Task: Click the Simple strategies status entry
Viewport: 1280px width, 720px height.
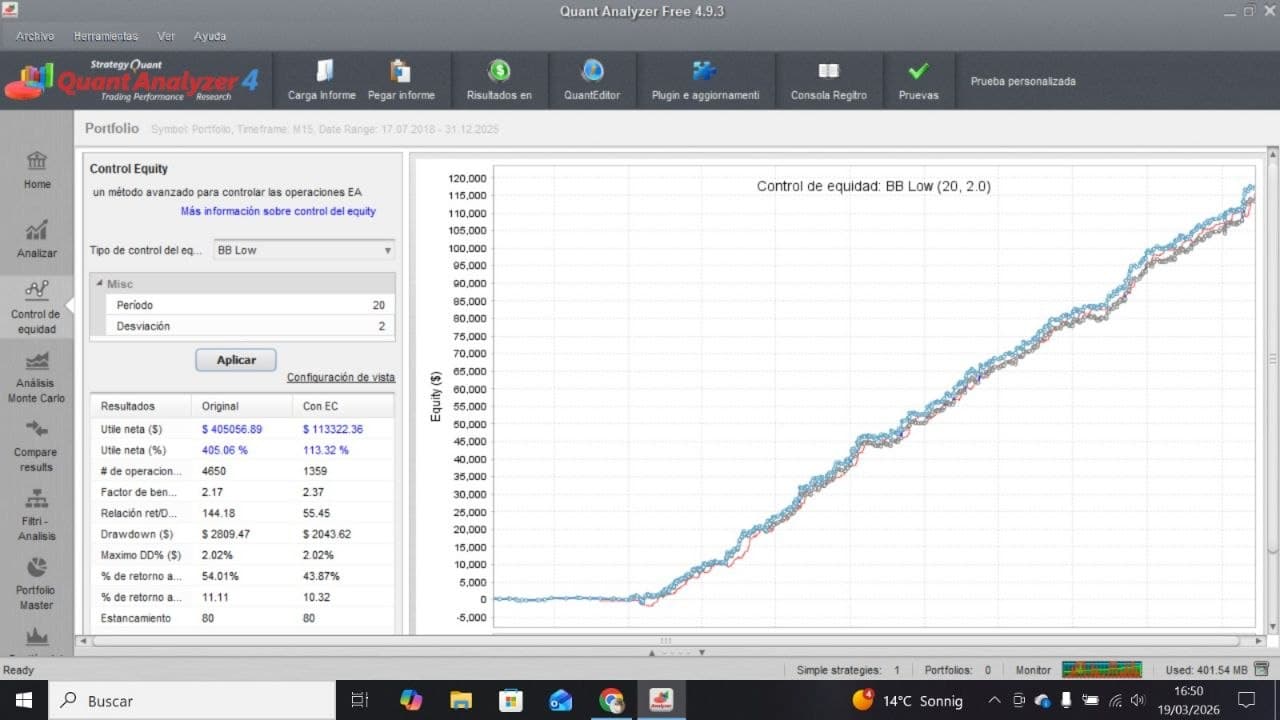Action: (848, 670)
